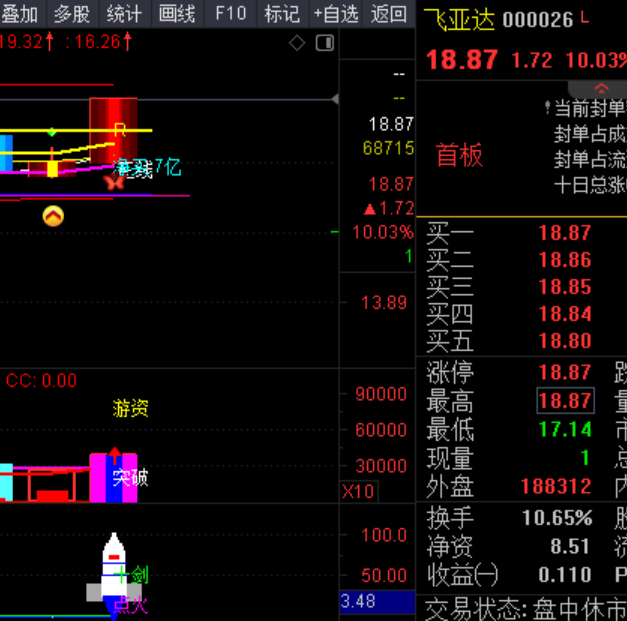The height and width of the screenshot is (621, 627).
Task: Add stock to watchlist via +自选
Action: 335,14
